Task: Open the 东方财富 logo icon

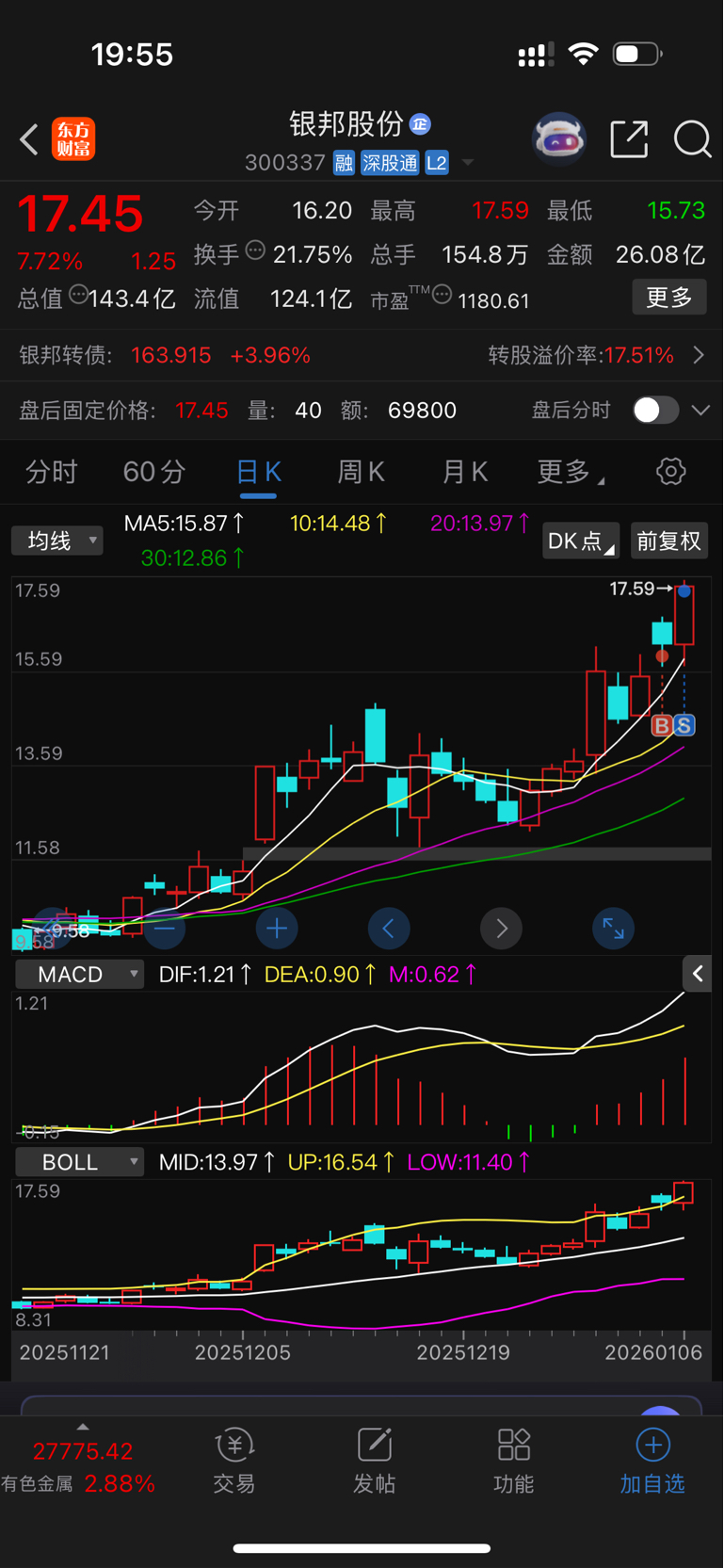Action: [73, 139]
